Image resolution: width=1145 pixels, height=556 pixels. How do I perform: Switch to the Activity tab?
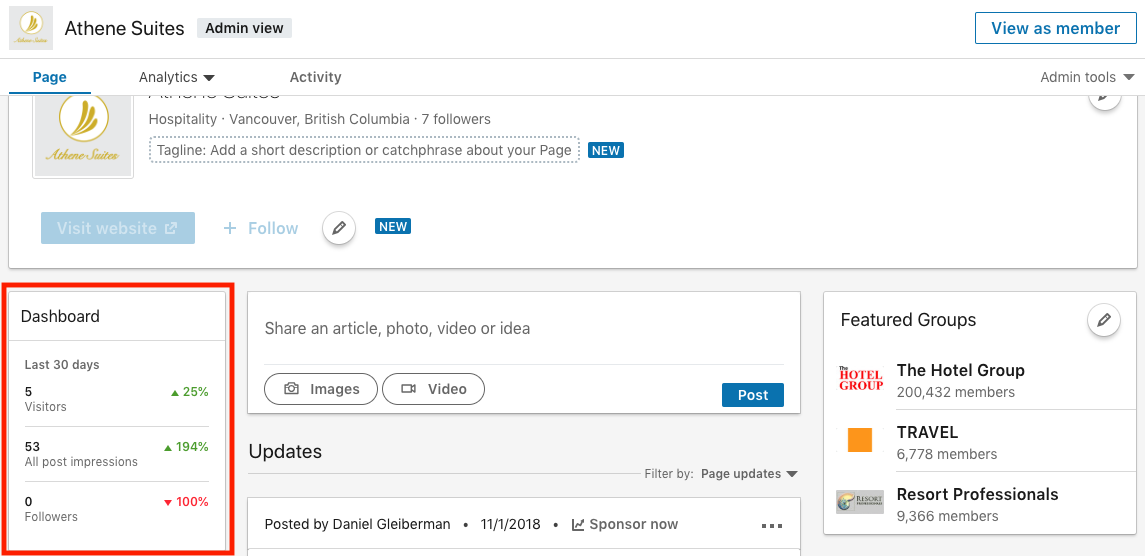pos(315,77)
